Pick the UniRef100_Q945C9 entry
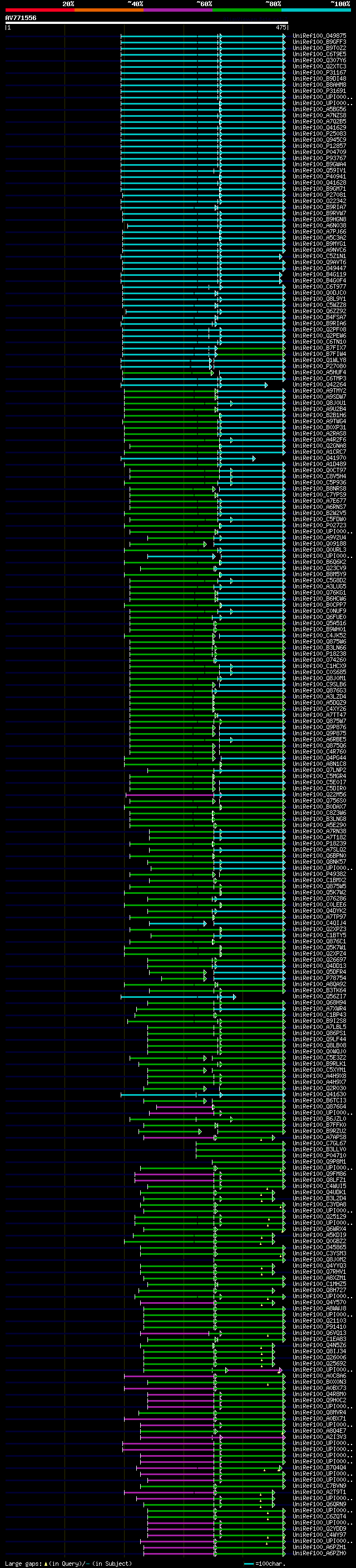Image resolution: width=356 pixels, height=1568 pixels. 319,140
